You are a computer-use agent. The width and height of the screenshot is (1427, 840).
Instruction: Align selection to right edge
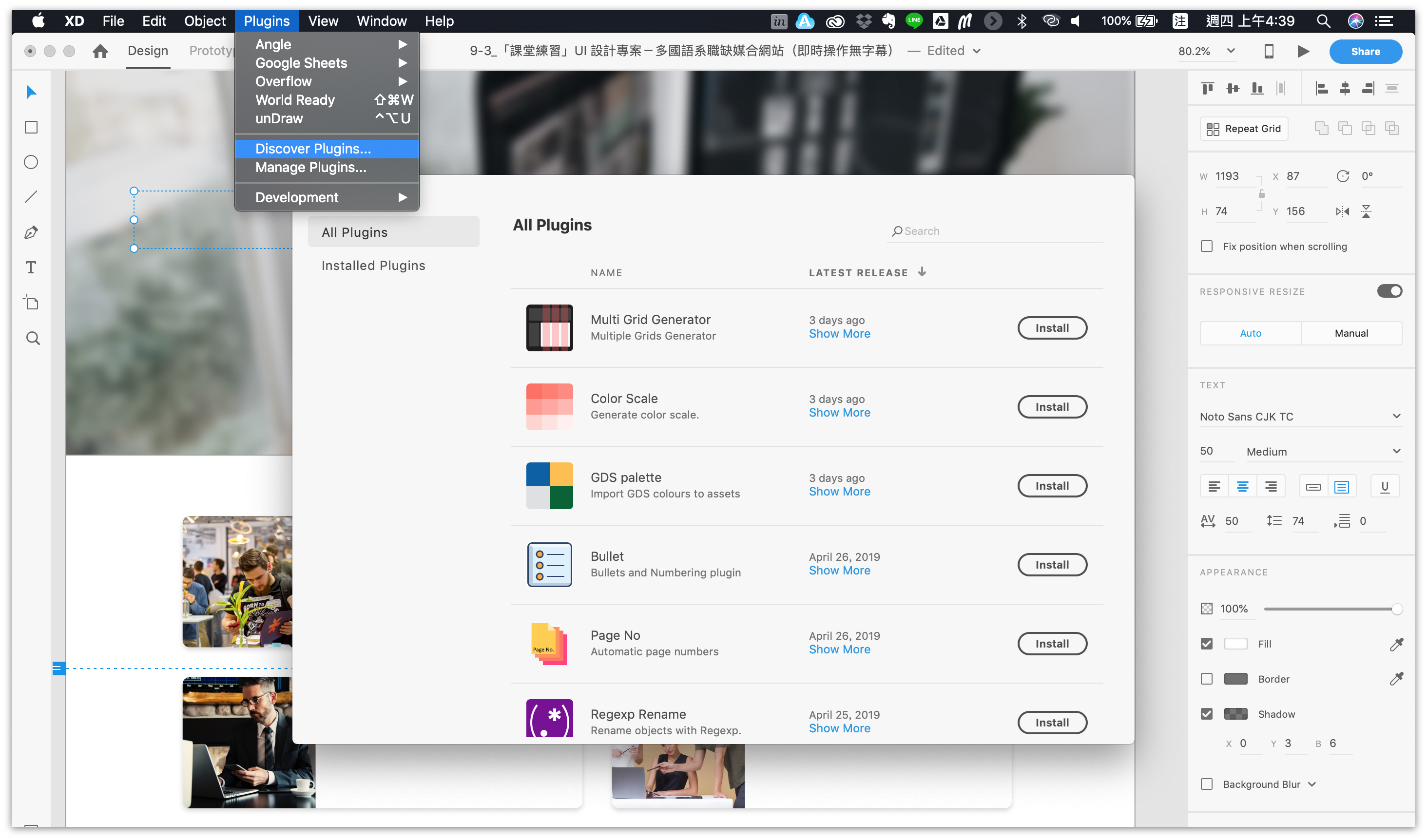[x=1368, y=88]
